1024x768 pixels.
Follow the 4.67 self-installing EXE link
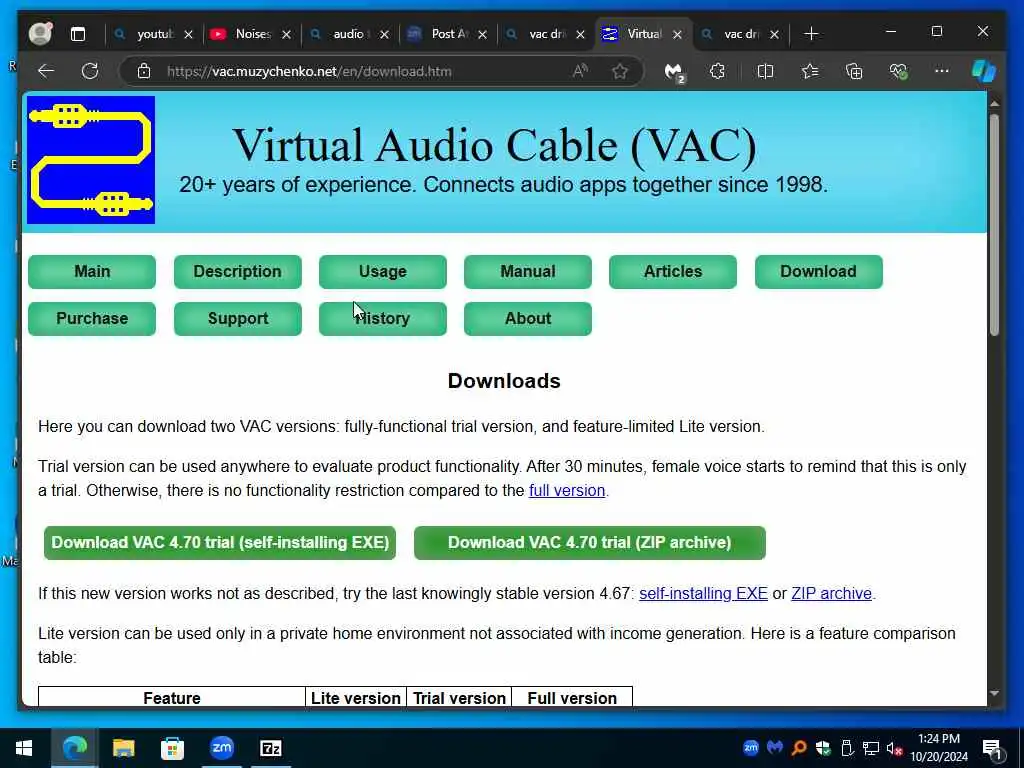703,594
